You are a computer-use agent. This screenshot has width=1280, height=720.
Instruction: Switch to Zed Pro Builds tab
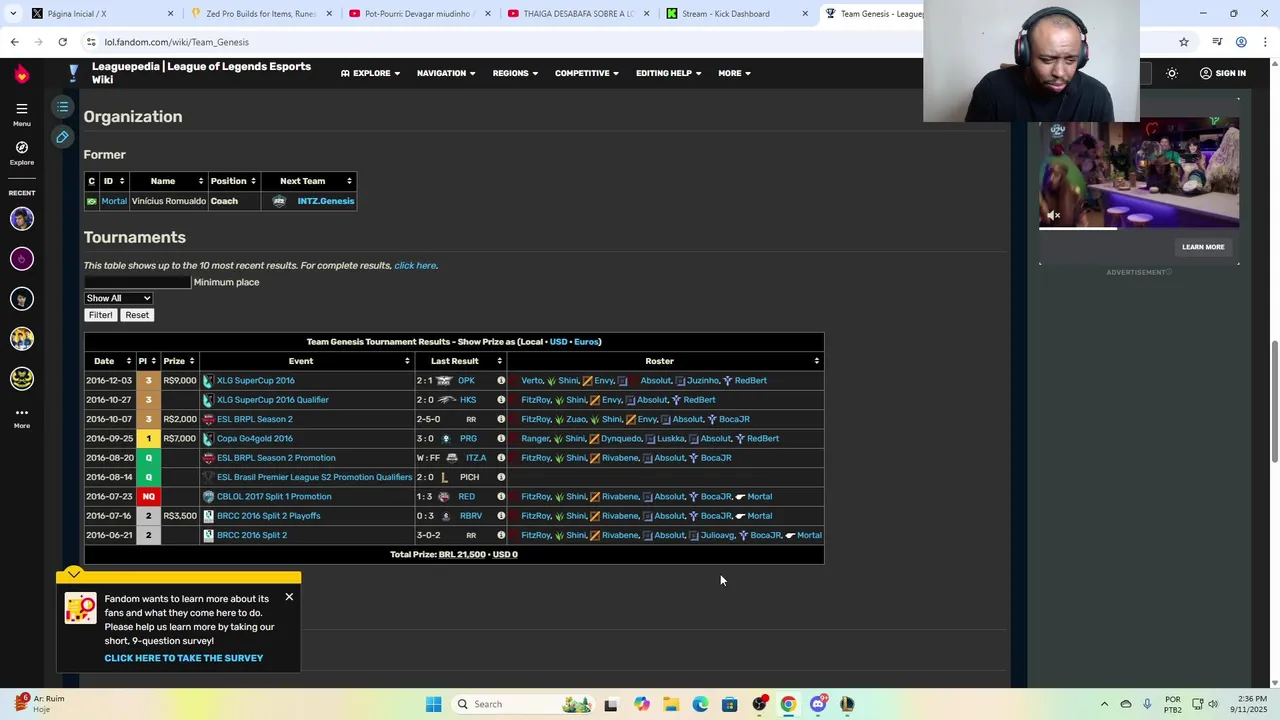point(263,14)
